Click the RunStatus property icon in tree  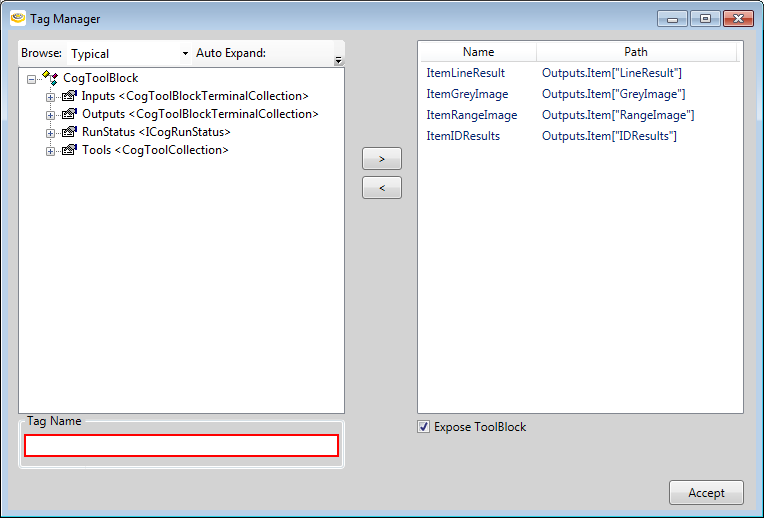pos(69,132)
